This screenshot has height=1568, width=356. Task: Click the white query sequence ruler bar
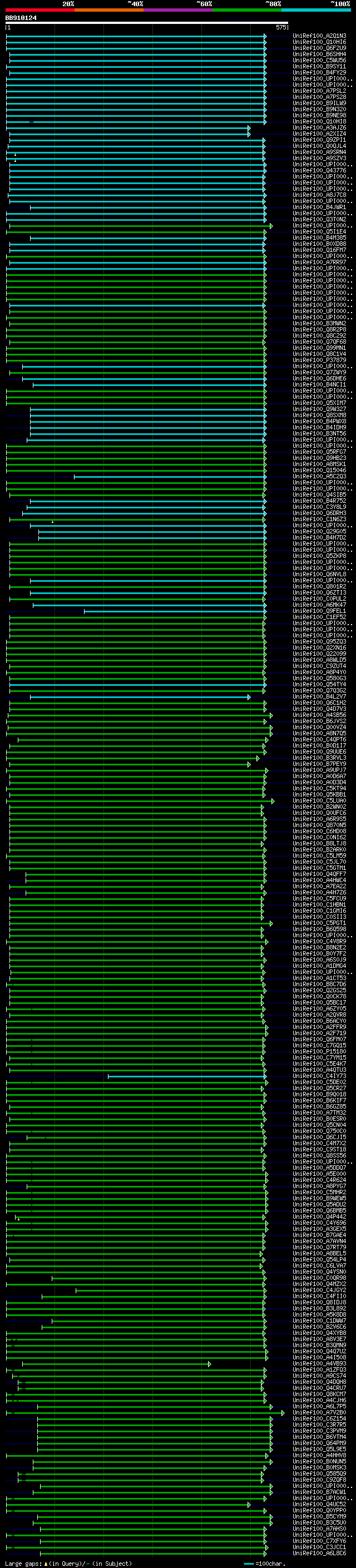[x=147, y=22]
